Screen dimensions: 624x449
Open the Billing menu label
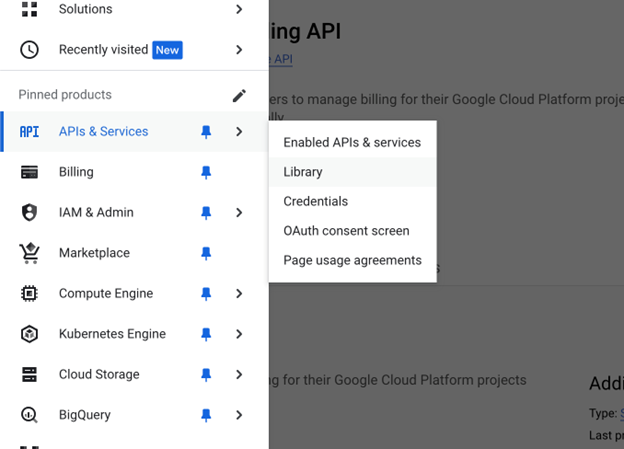click(x=76, y=172)
